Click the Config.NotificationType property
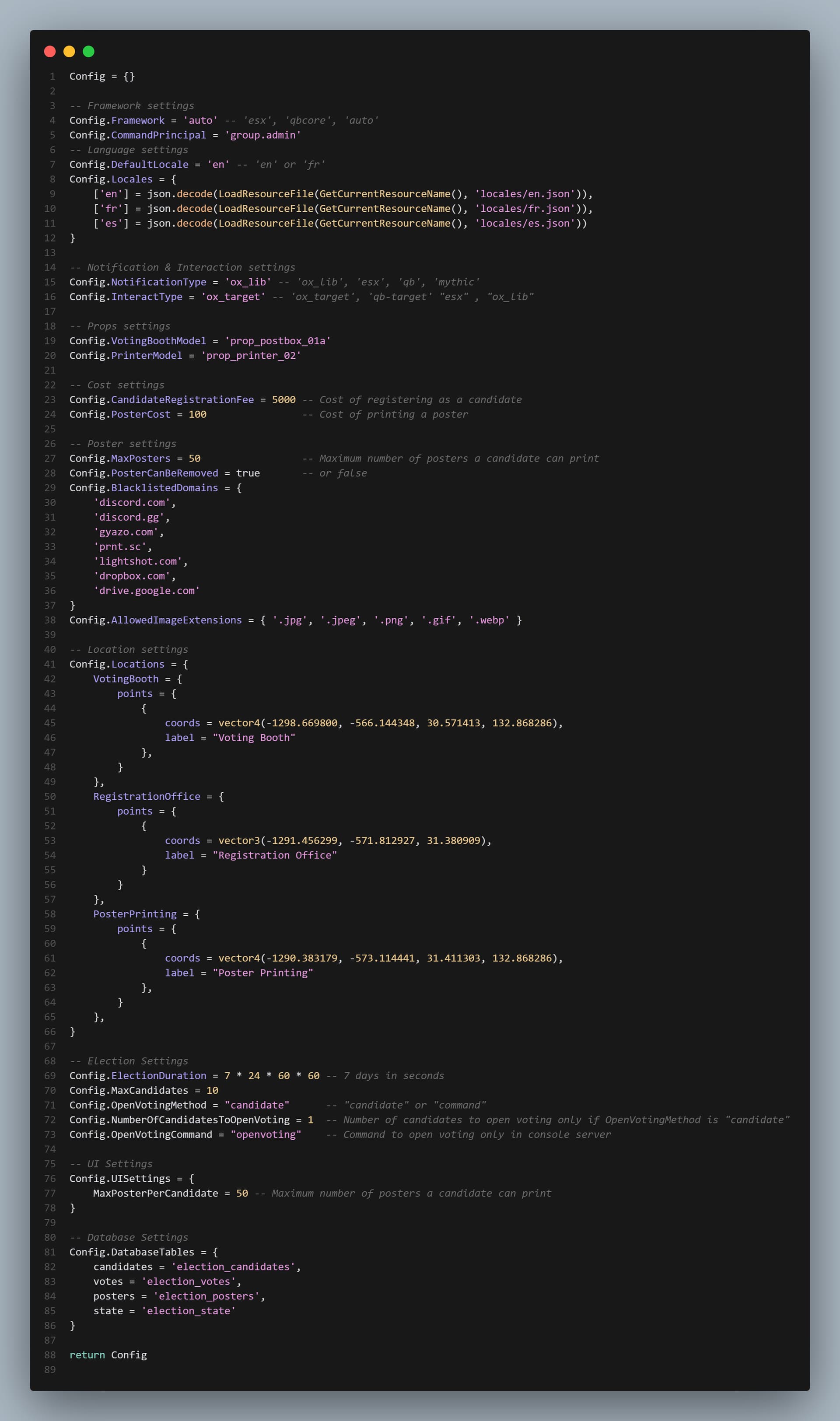 click(x=137, y=282)
